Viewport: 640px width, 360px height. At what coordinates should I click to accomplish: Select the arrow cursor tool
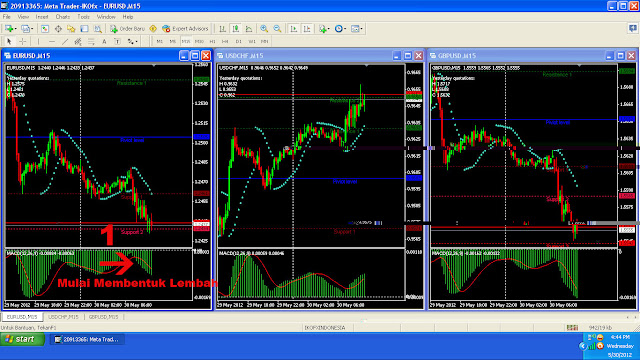tap(9, 41)
